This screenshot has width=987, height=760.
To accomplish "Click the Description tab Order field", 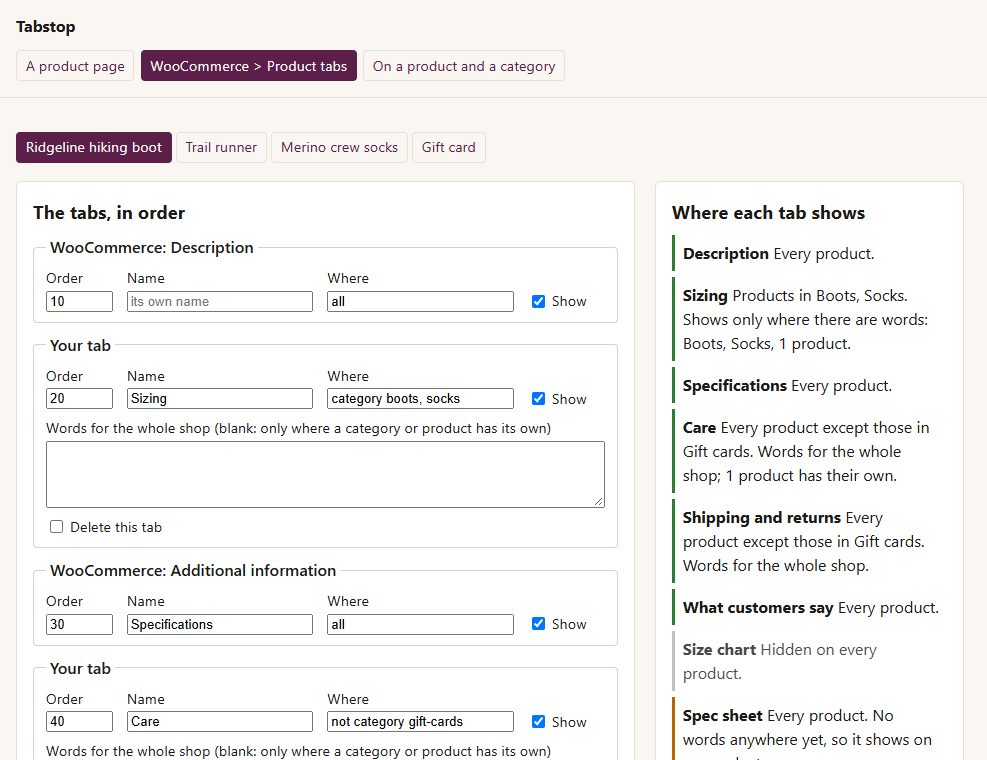I will (79, 302).
